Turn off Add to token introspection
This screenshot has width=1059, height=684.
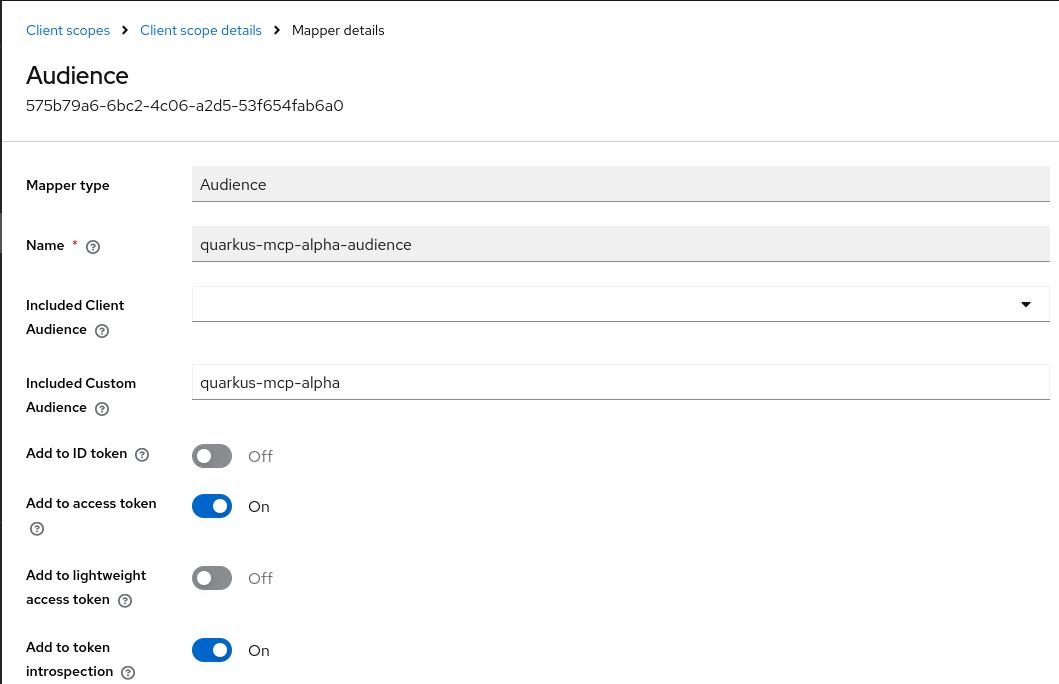point(212,650)
